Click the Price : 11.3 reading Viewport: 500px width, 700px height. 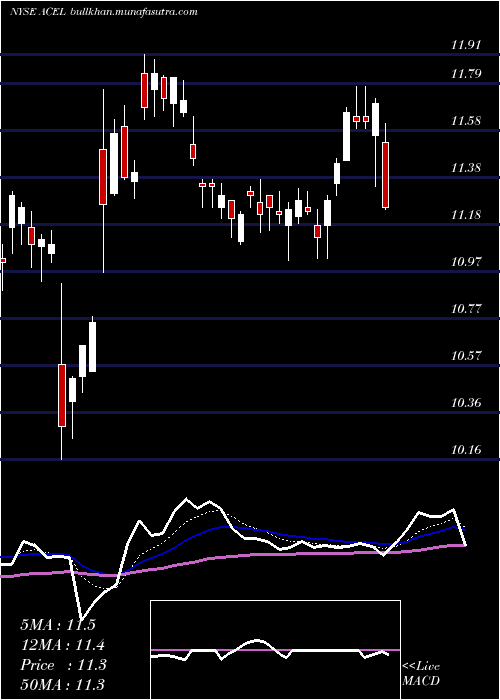[63, 665]
